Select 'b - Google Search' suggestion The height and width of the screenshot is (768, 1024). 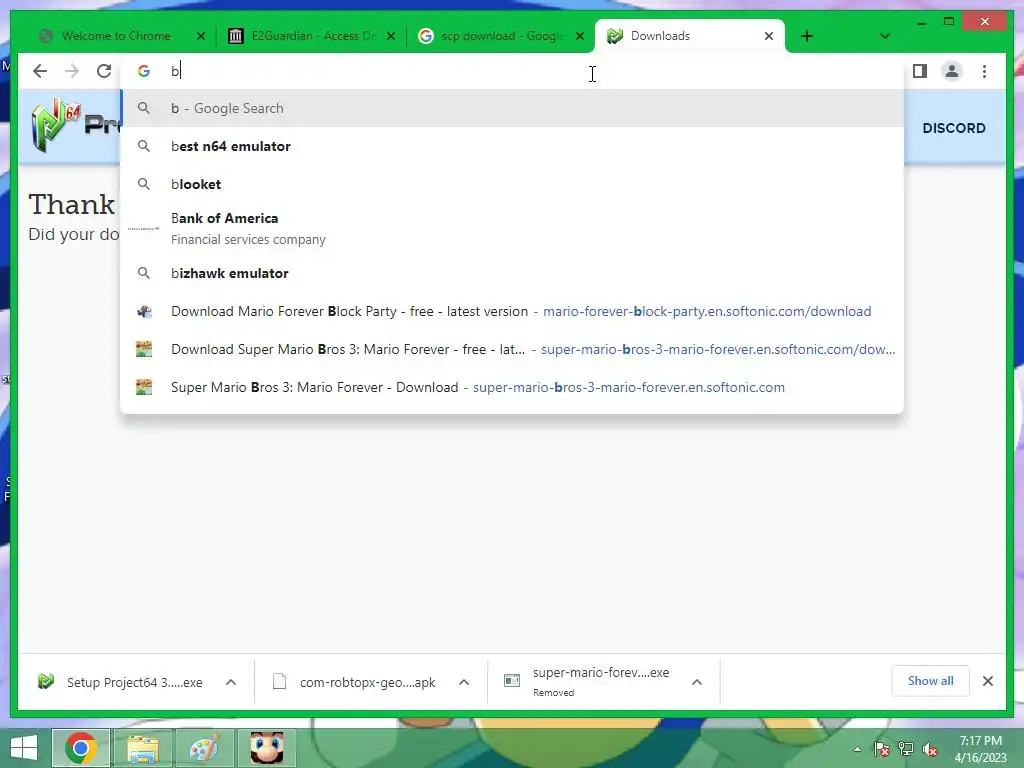512,108
